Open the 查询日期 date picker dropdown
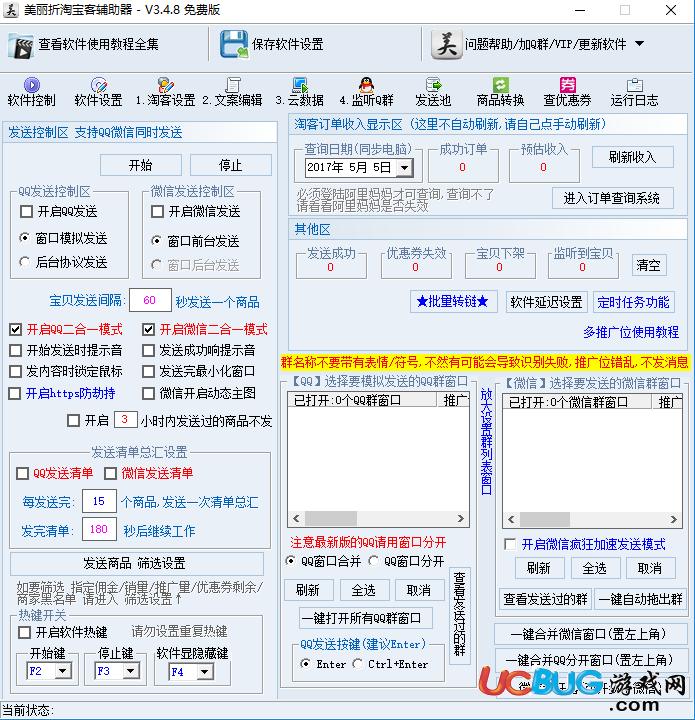Image resolution: width=695 pixels, height=720 pixels. pyautogui.click(x=404, y=168)
